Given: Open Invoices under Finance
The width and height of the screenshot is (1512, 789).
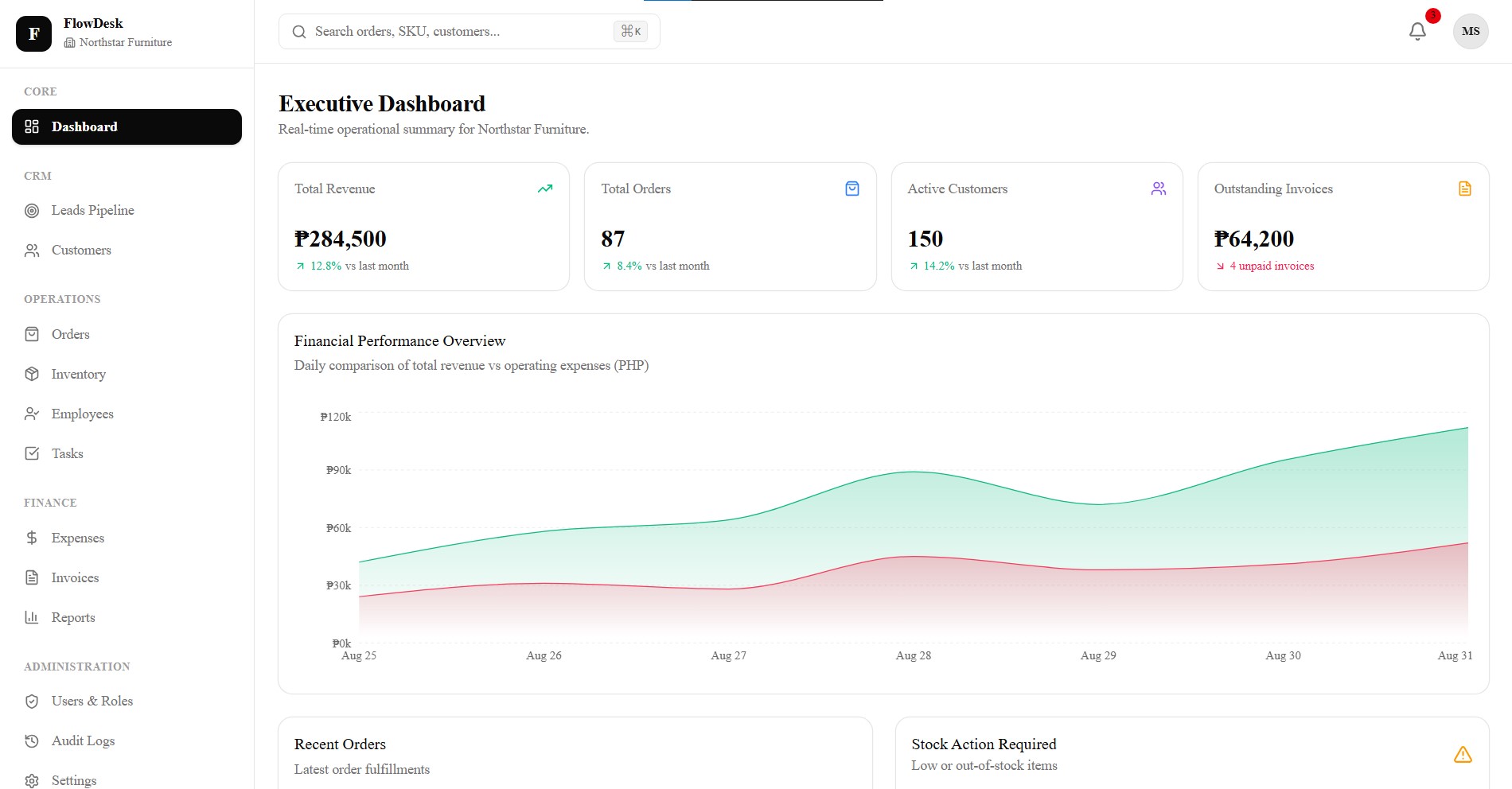Looking at the screenshot, I should tap(127, 577).
